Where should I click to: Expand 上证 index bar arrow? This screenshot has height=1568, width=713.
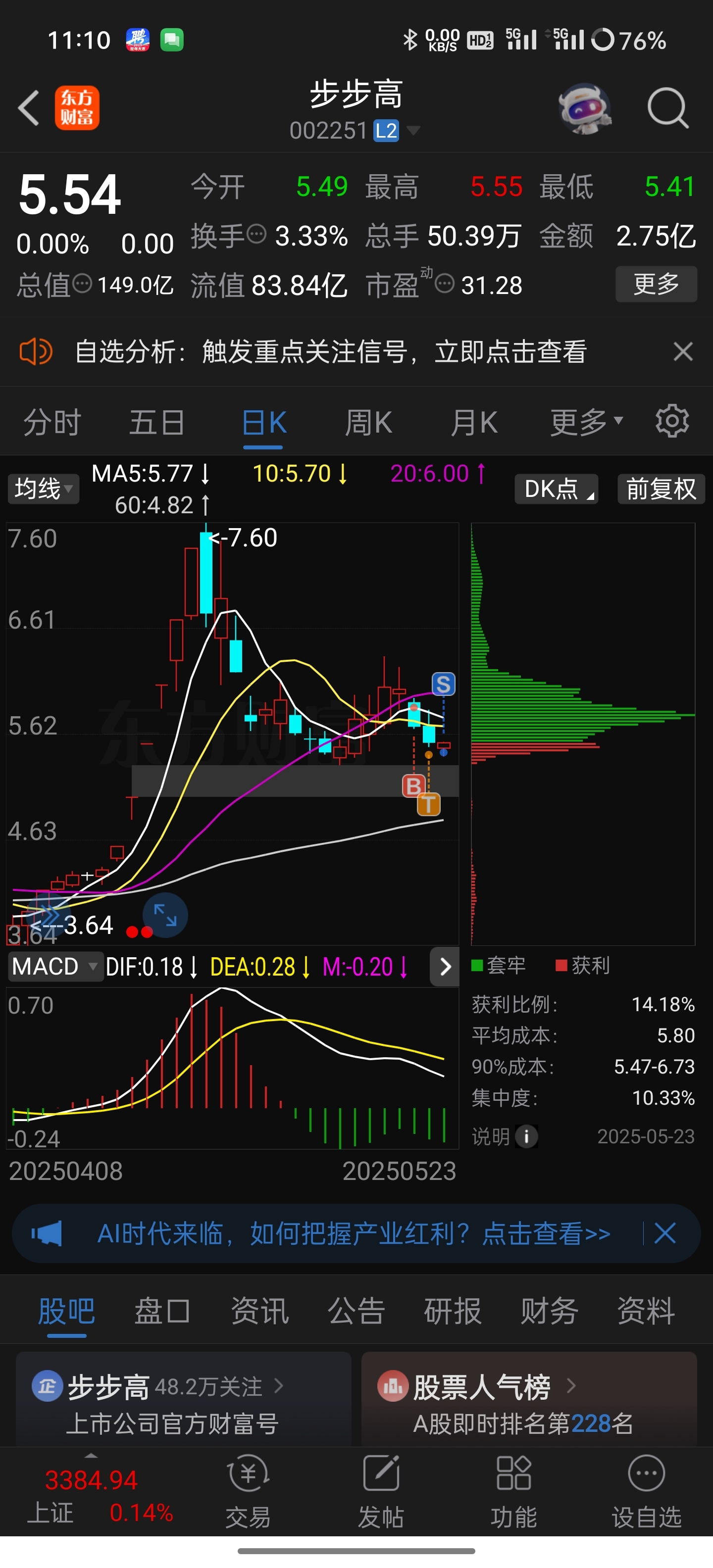[91, 1456]
